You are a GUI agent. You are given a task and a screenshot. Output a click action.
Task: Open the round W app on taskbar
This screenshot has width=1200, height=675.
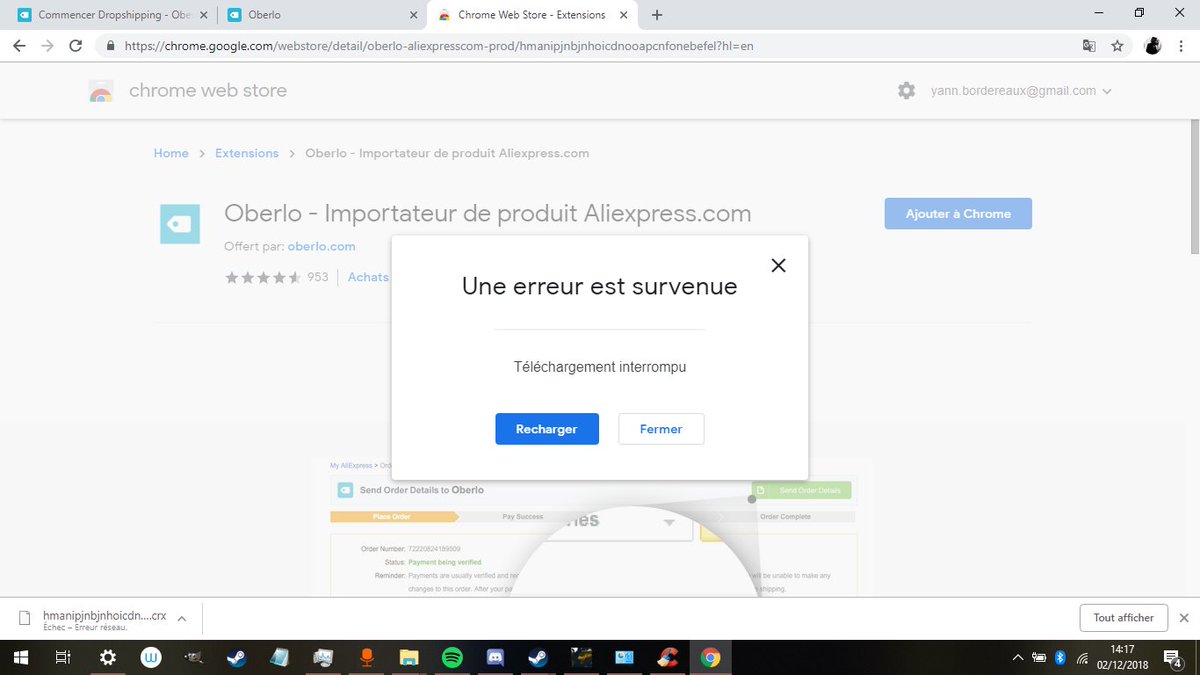pos(151,658)
